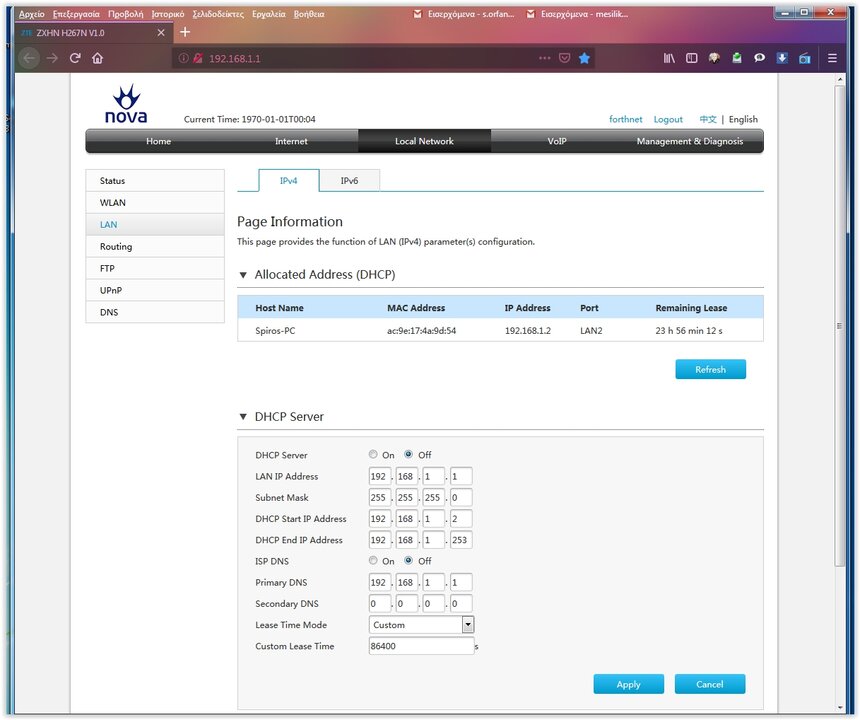Screen dimensions: 860x720
Task: Click the last octet of DHCP Start IP
Action: (461, 518)
